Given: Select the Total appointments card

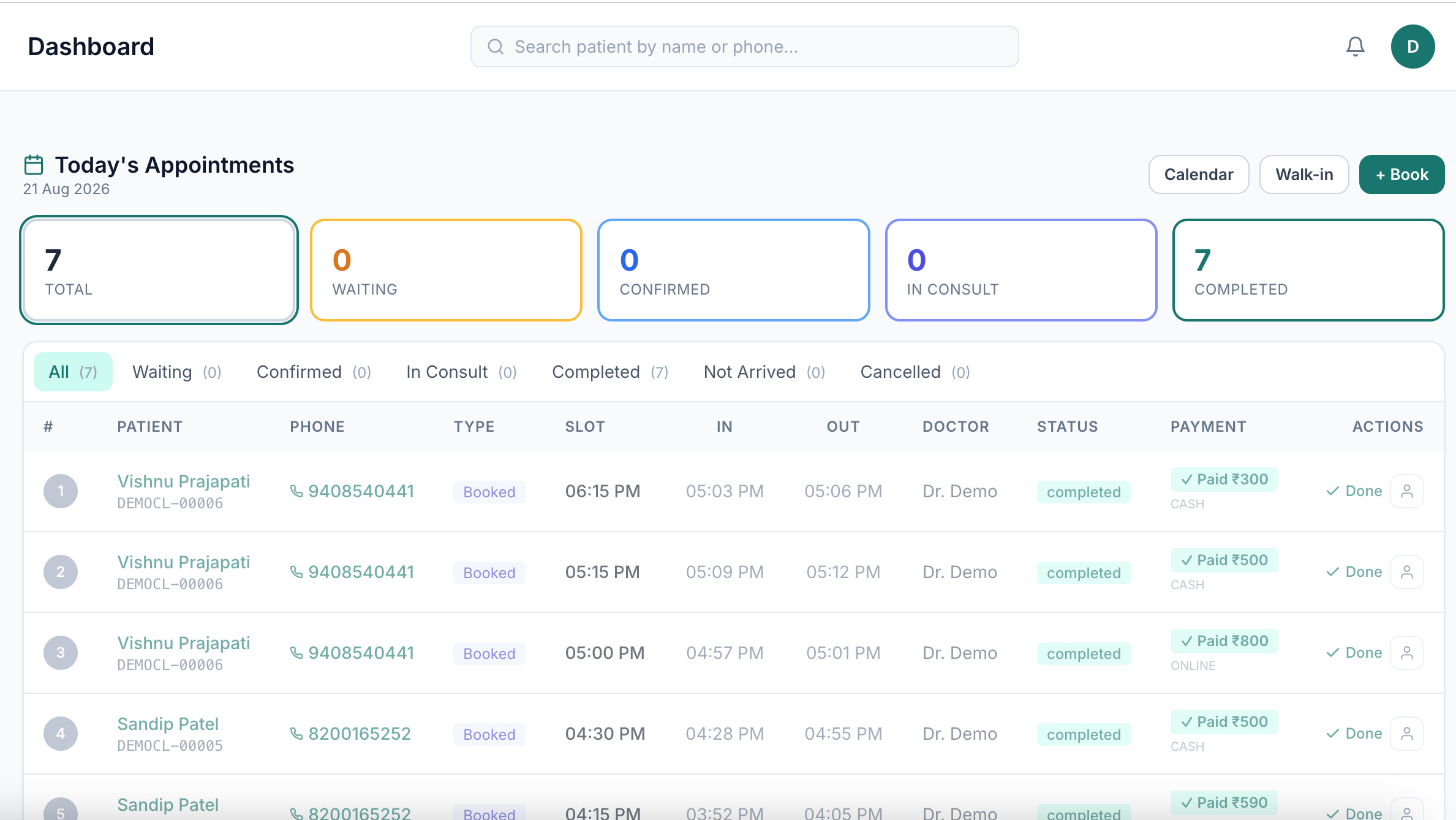Looking at the screenshot, I should [159, 270].
